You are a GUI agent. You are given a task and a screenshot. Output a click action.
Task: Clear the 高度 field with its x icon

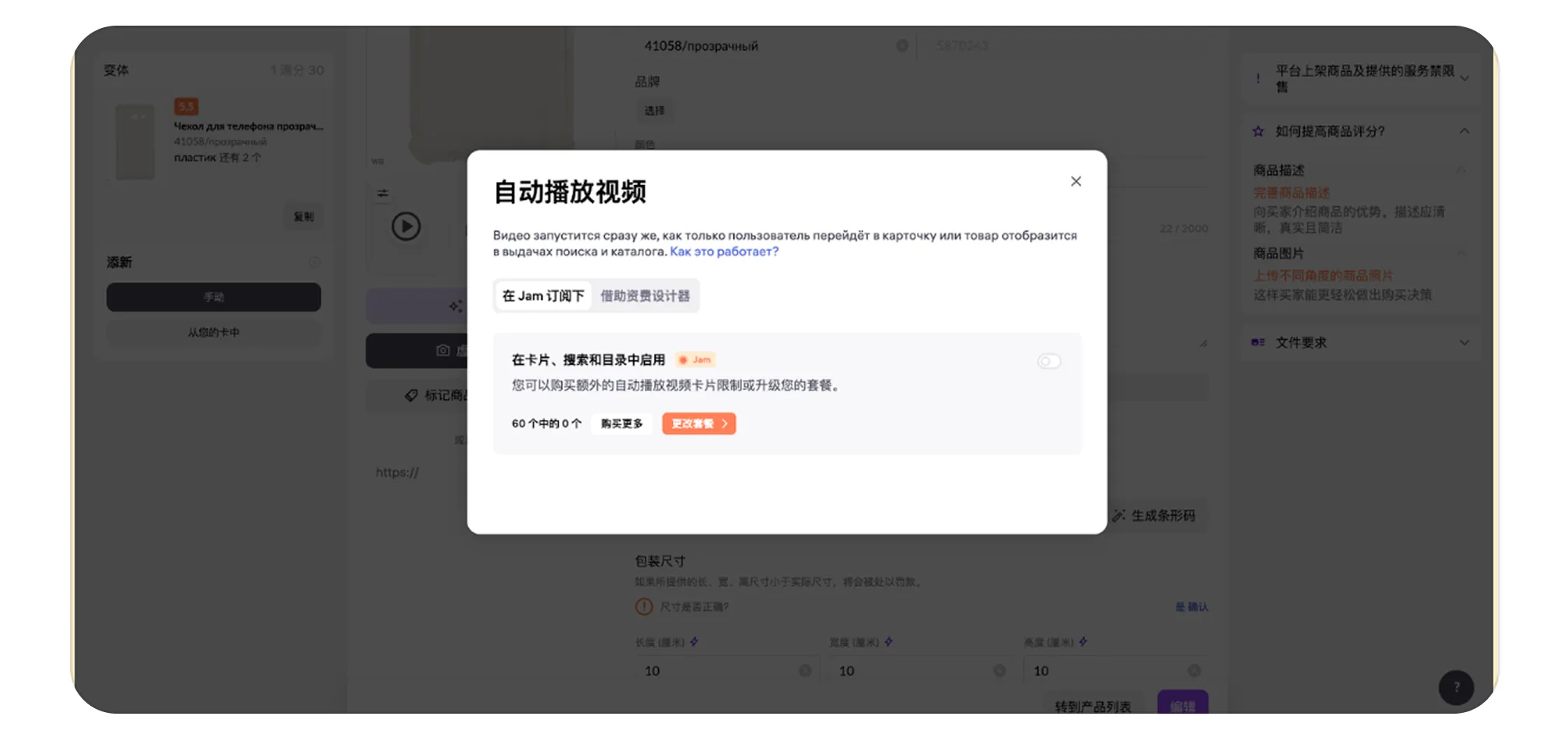(1194, 671)
